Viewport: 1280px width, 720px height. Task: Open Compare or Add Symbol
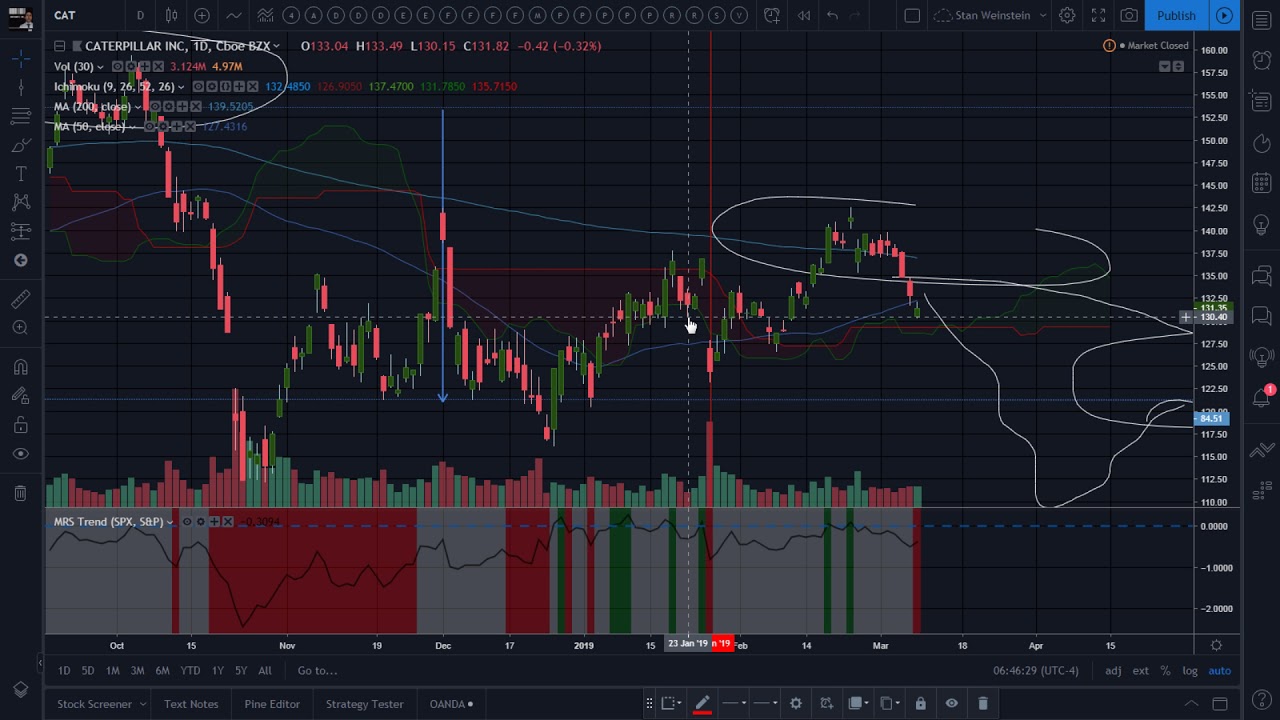coord(202,15)
